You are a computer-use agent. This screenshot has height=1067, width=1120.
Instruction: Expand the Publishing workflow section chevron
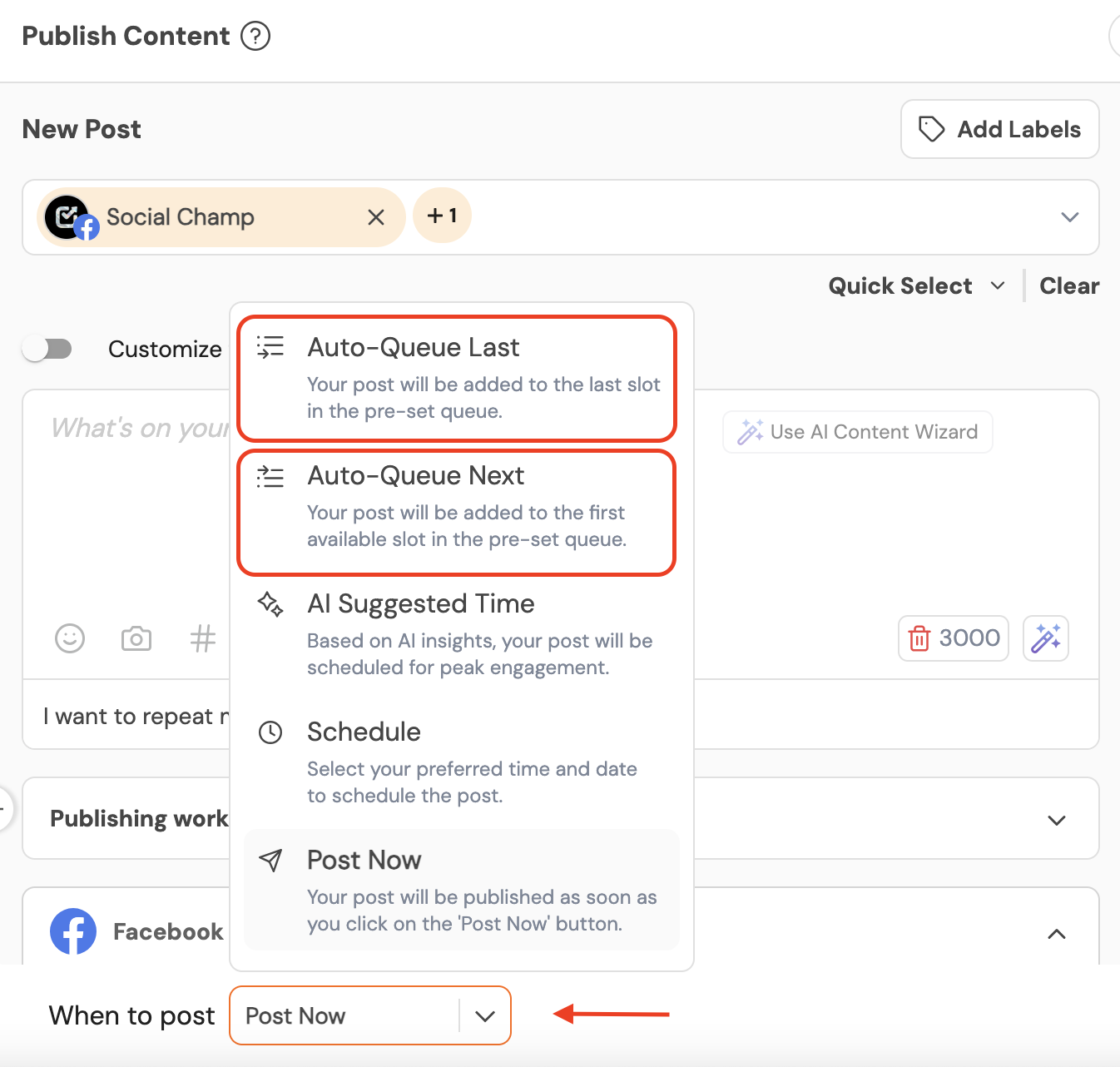pos(1056,820)
